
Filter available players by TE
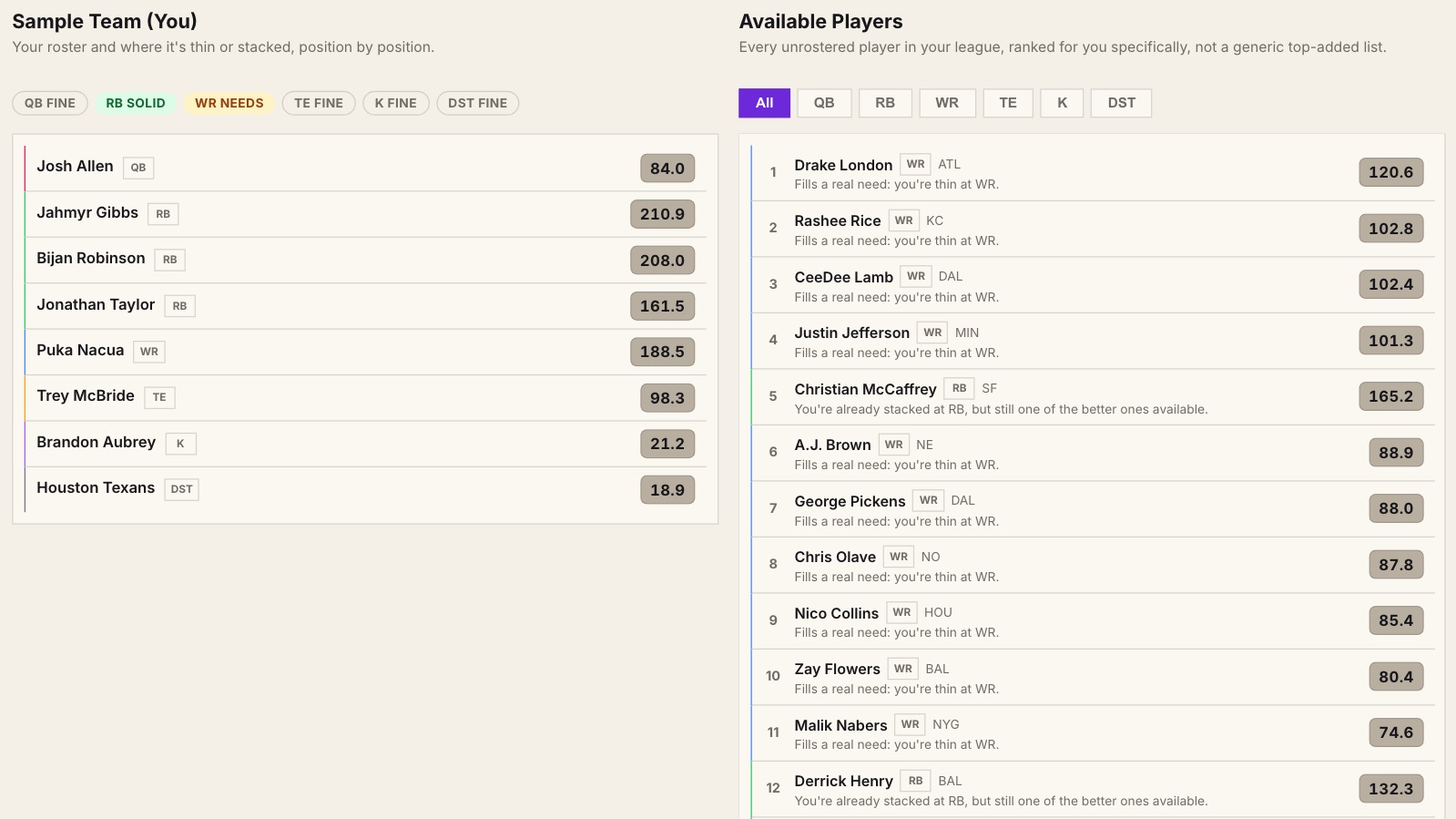point(1008,103)
